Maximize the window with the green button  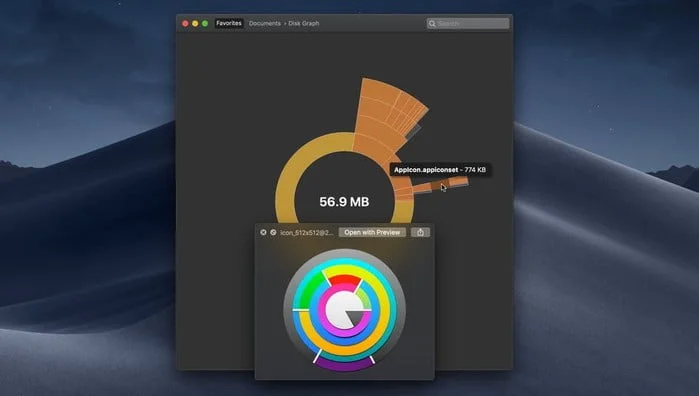[x=205, y=23]
